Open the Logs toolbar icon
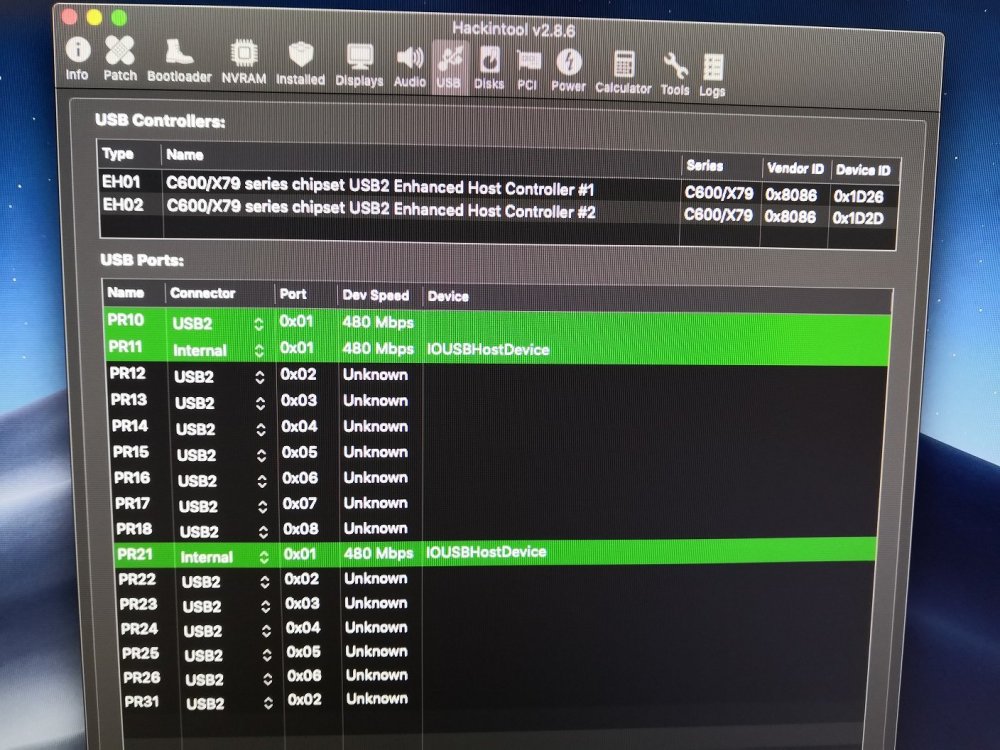The image size is (1000, 750). [x=712, y=77]
